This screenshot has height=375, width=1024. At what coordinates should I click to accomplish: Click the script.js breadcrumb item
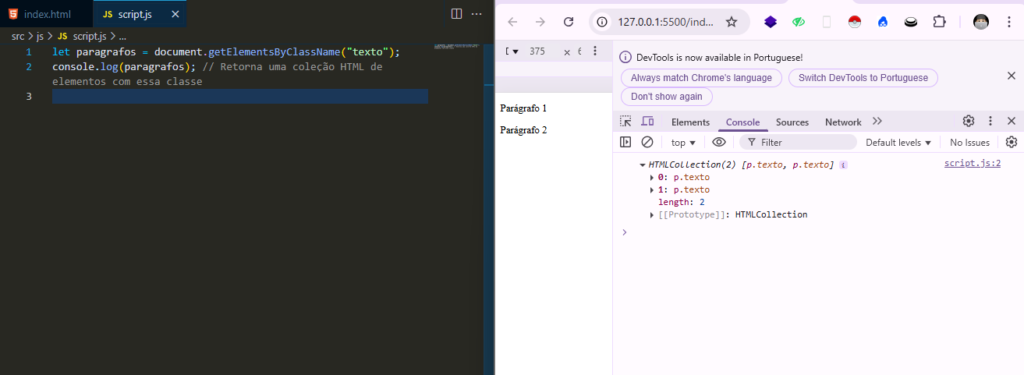[x=82, y=37]
